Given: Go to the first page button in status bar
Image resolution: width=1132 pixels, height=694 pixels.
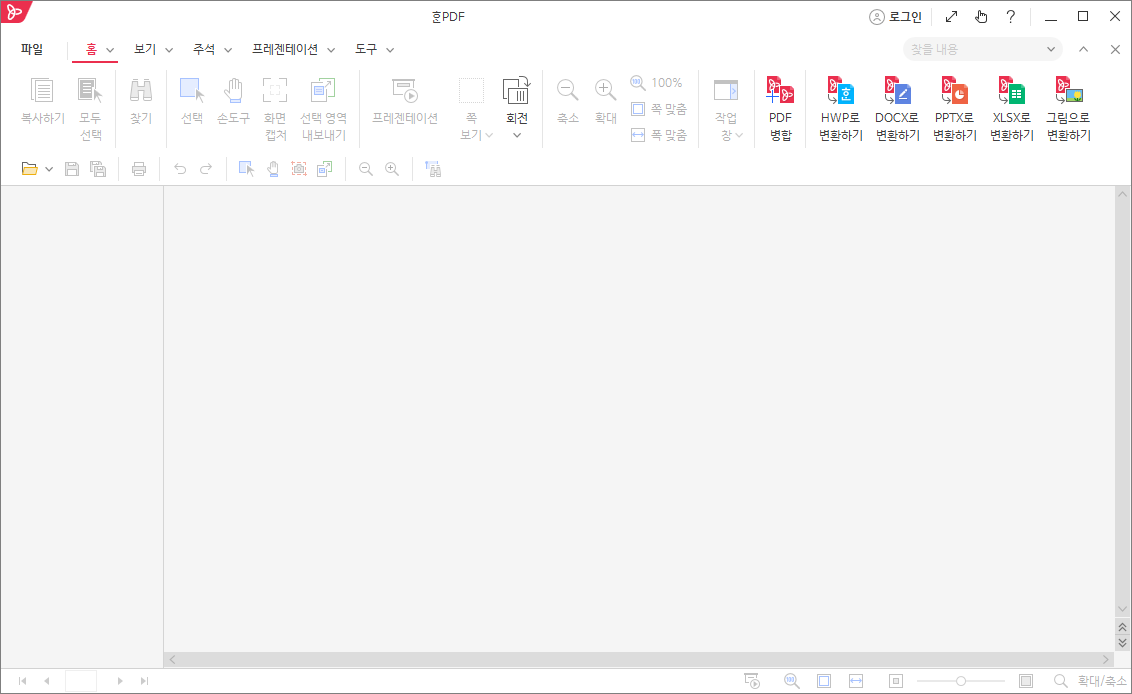Looking at the screenshot, I should (22, 681).
